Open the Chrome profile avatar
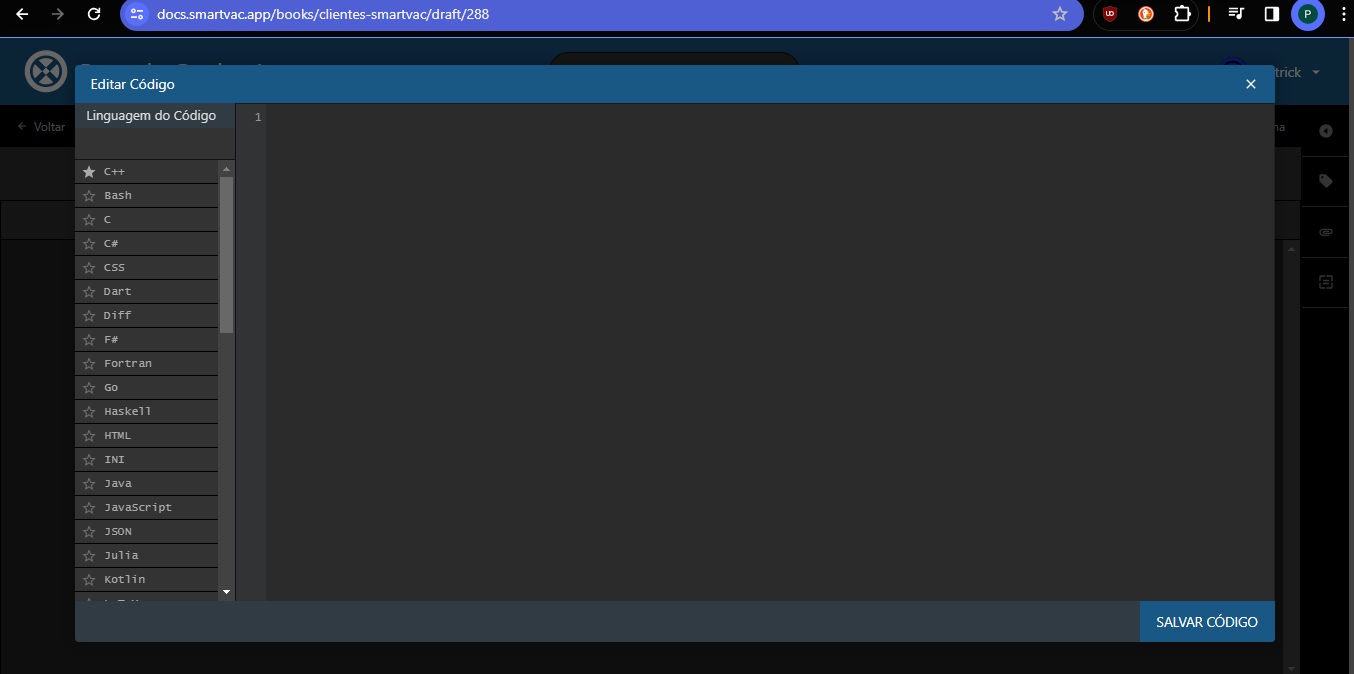Screen dimensions: 1354x674 pos(1307,14)
